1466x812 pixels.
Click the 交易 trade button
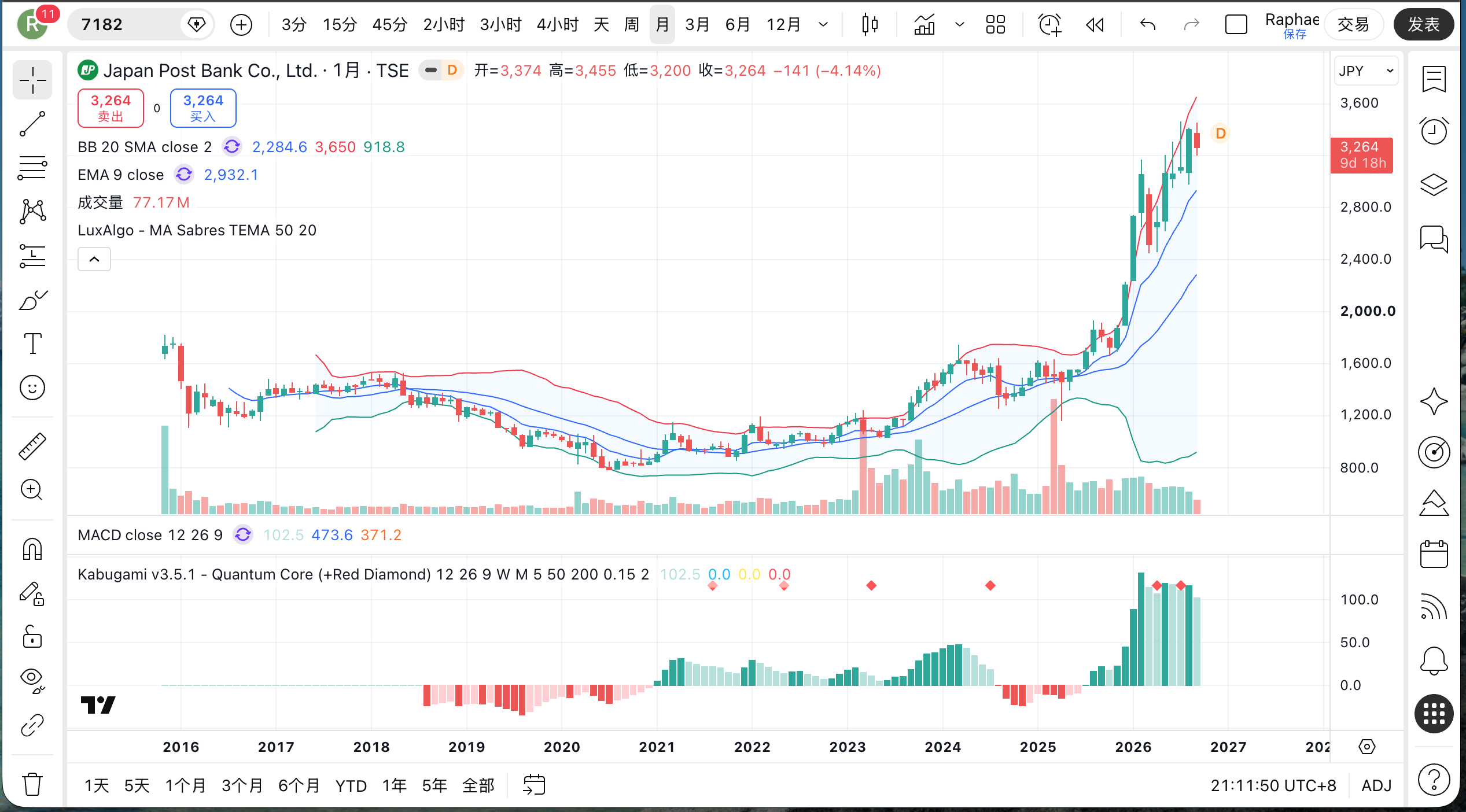(x=1353, y=24)
